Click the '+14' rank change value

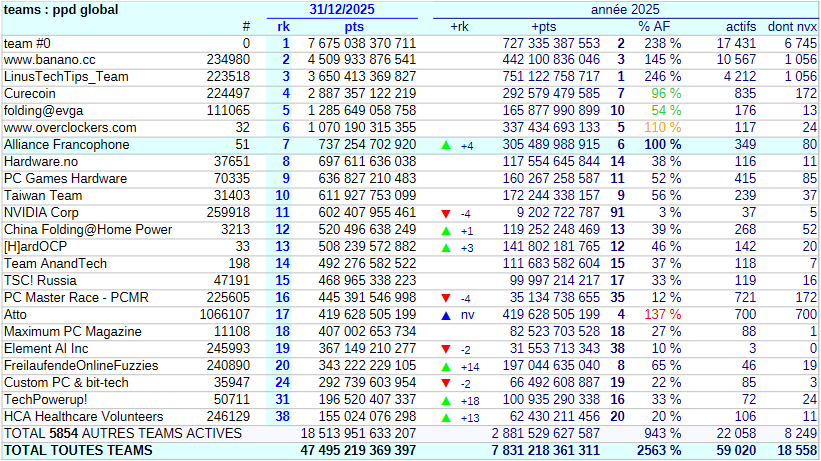[x=470, y=367]
